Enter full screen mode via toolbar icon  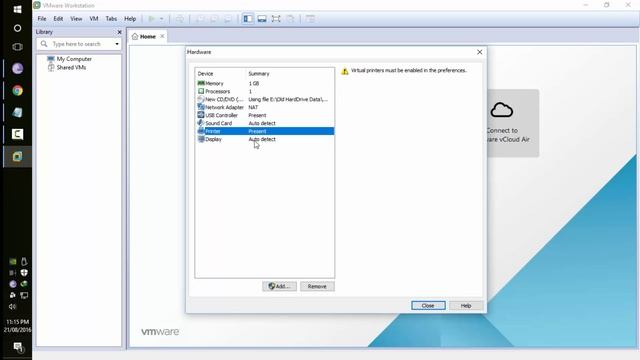click(x=276, y=19)
